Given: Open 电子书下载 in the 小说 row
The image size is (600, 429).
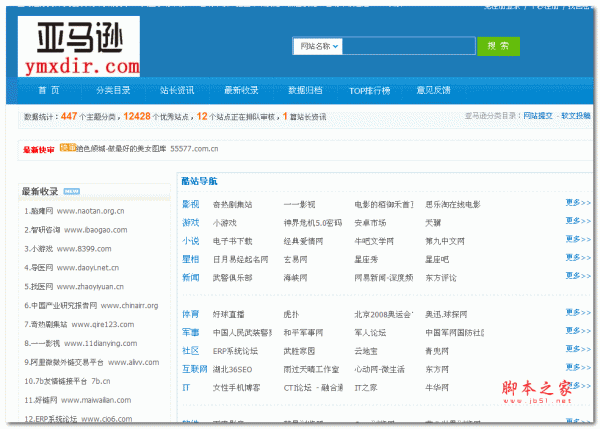Looking at the screenshot, I should (232, 241).
